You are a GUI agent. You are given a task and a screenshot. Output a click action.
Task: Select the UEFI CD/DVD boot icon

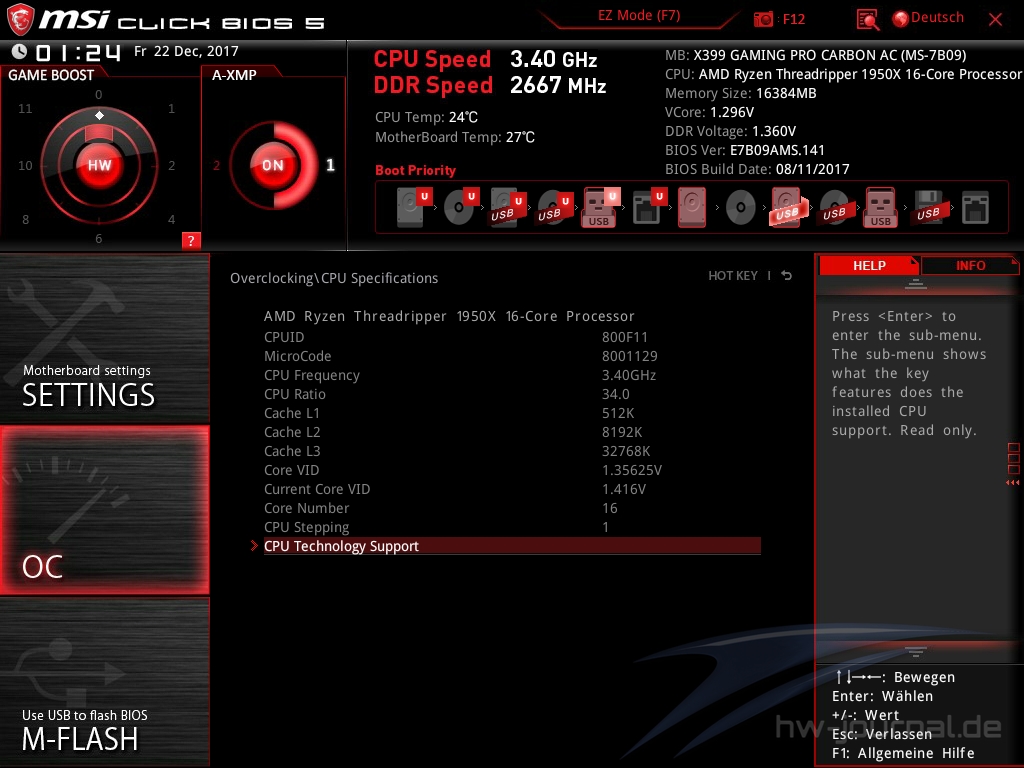[462, 207]
